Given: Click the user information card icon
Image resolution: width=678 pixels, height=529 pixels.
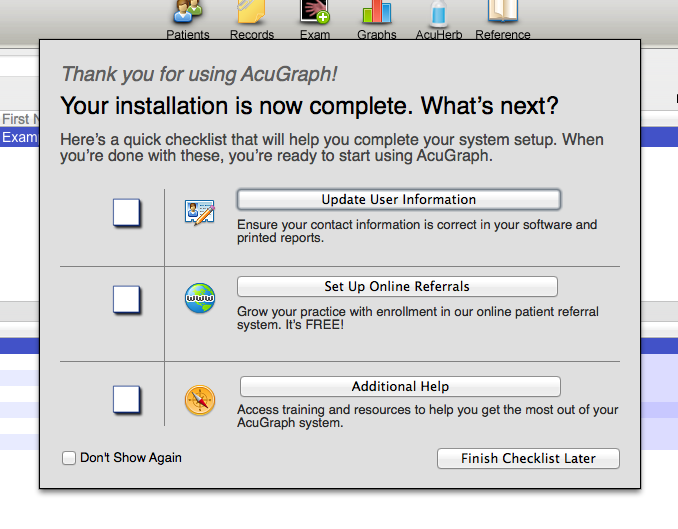Looking at the screenshot, I should pyautogui.click(x=200, y=212).
